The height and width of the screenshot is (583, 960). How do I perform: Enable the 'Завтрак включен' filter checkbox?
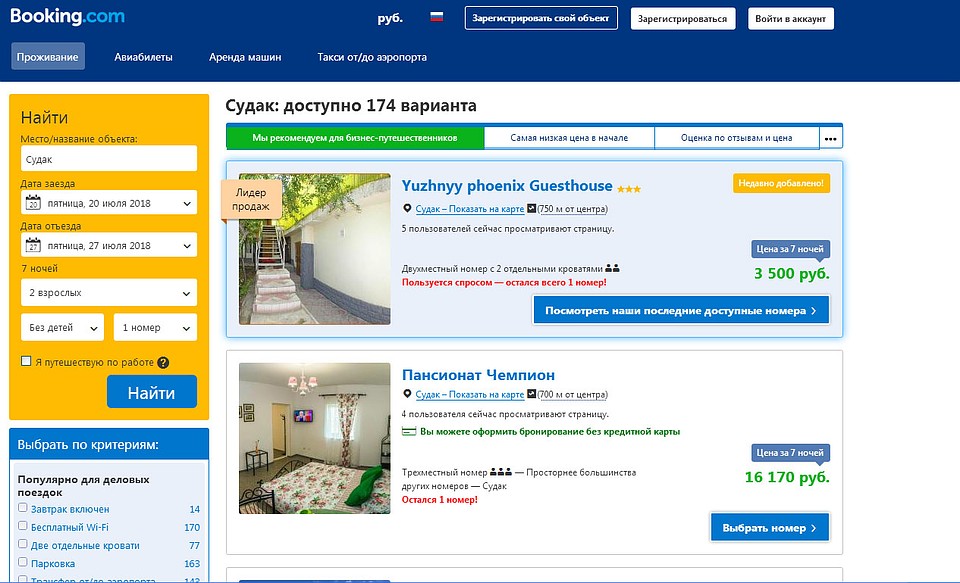point(23,508)
